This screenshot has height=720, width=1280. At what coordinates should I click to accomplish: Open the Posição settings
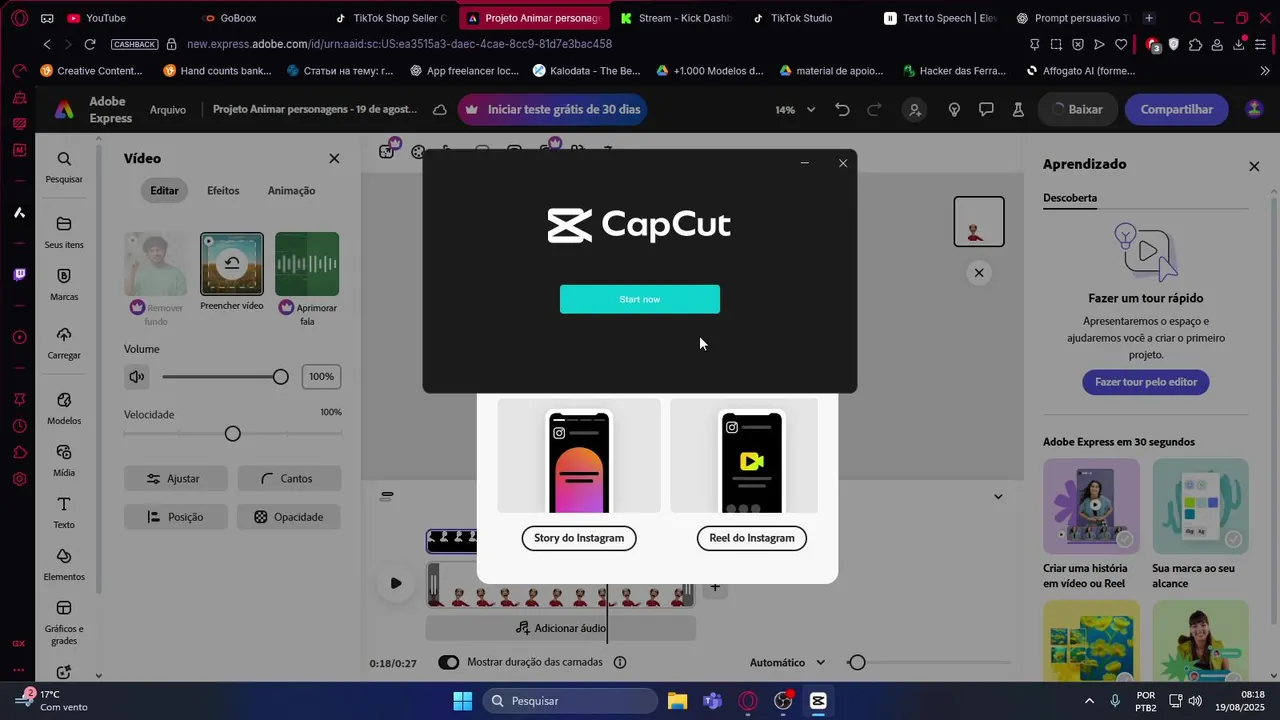click(176, 517)
